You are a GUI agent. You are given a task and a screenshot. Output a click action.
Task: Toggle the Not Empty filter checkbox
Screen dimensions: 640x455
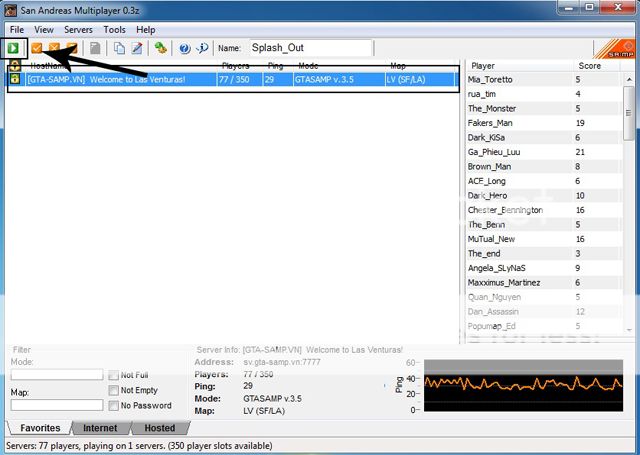tap(113, 390)
